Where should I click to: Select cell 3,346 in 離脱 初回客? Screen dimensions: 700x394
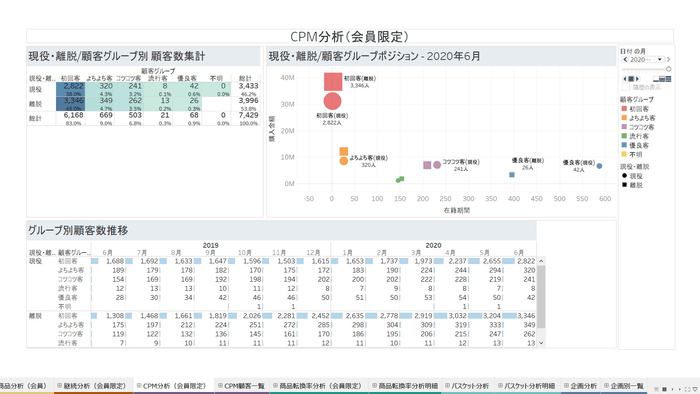point(71,104)
